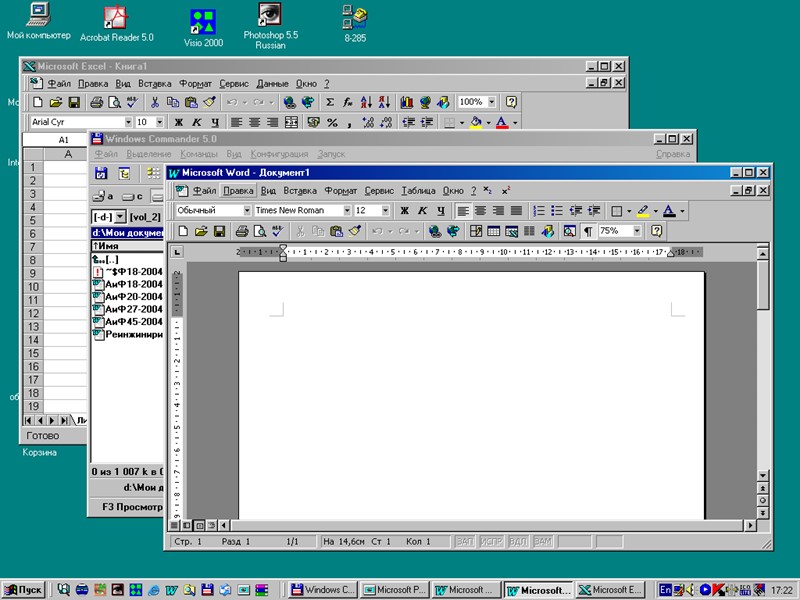Toggle Justify alignment in Word toolbar
800x600 pixels.
click(517, 211)
